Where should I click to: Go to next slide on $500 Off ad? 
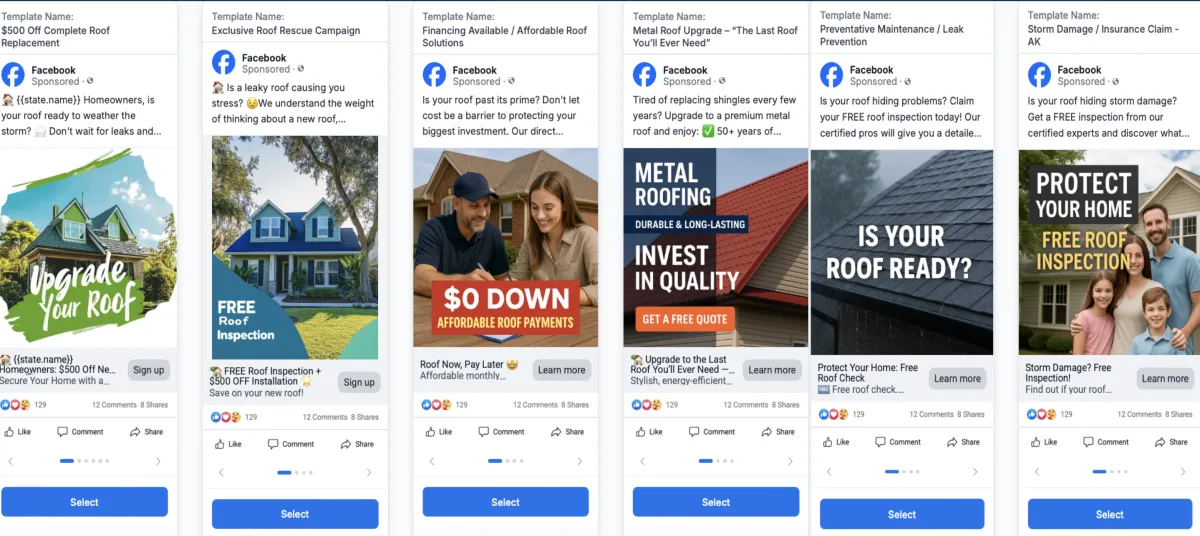[158, 461]
